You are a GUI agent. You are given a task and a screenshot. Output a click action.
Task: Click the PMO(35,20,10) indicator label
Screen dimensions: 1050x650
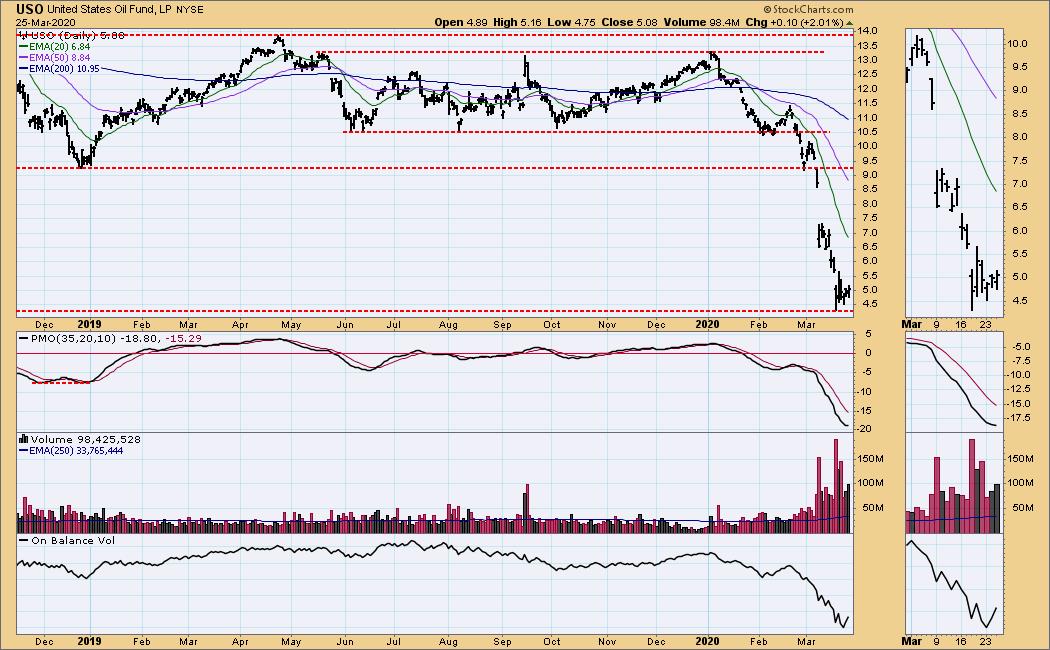pos(73,339)
